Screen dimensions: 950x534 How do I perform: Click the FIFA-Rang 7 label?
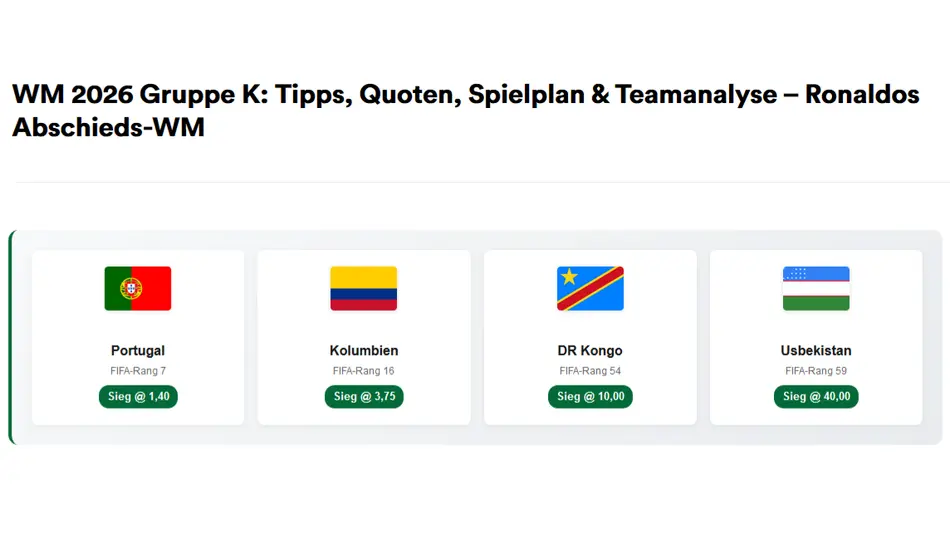pyautogui.click(x=138, y=371)
